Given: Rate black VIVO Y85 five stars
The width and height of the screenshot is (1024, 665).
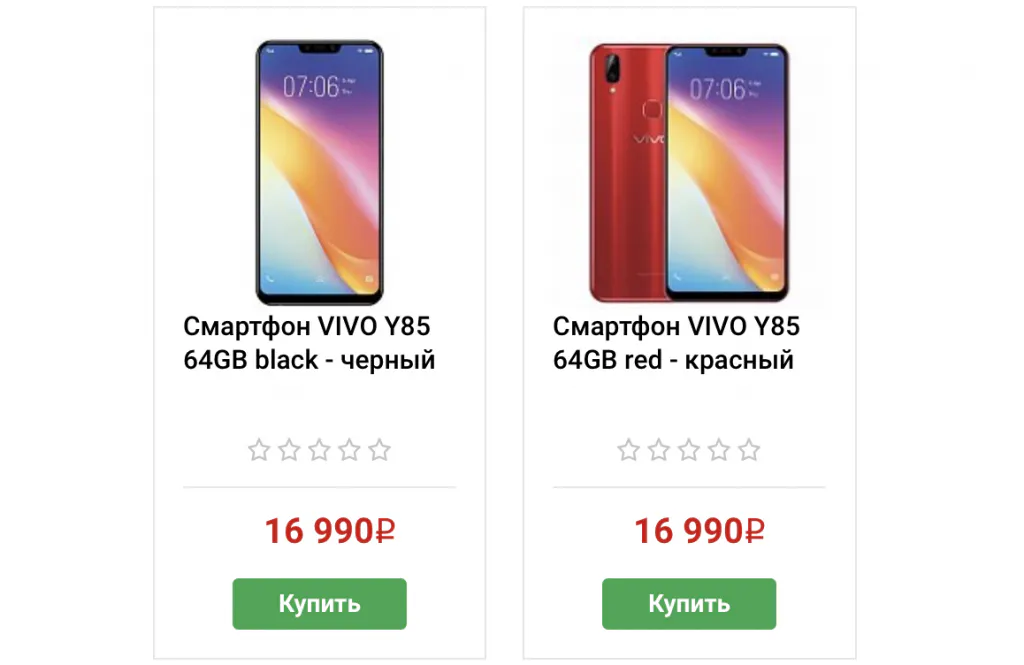Looking at the screenshot, I should 379,450.
